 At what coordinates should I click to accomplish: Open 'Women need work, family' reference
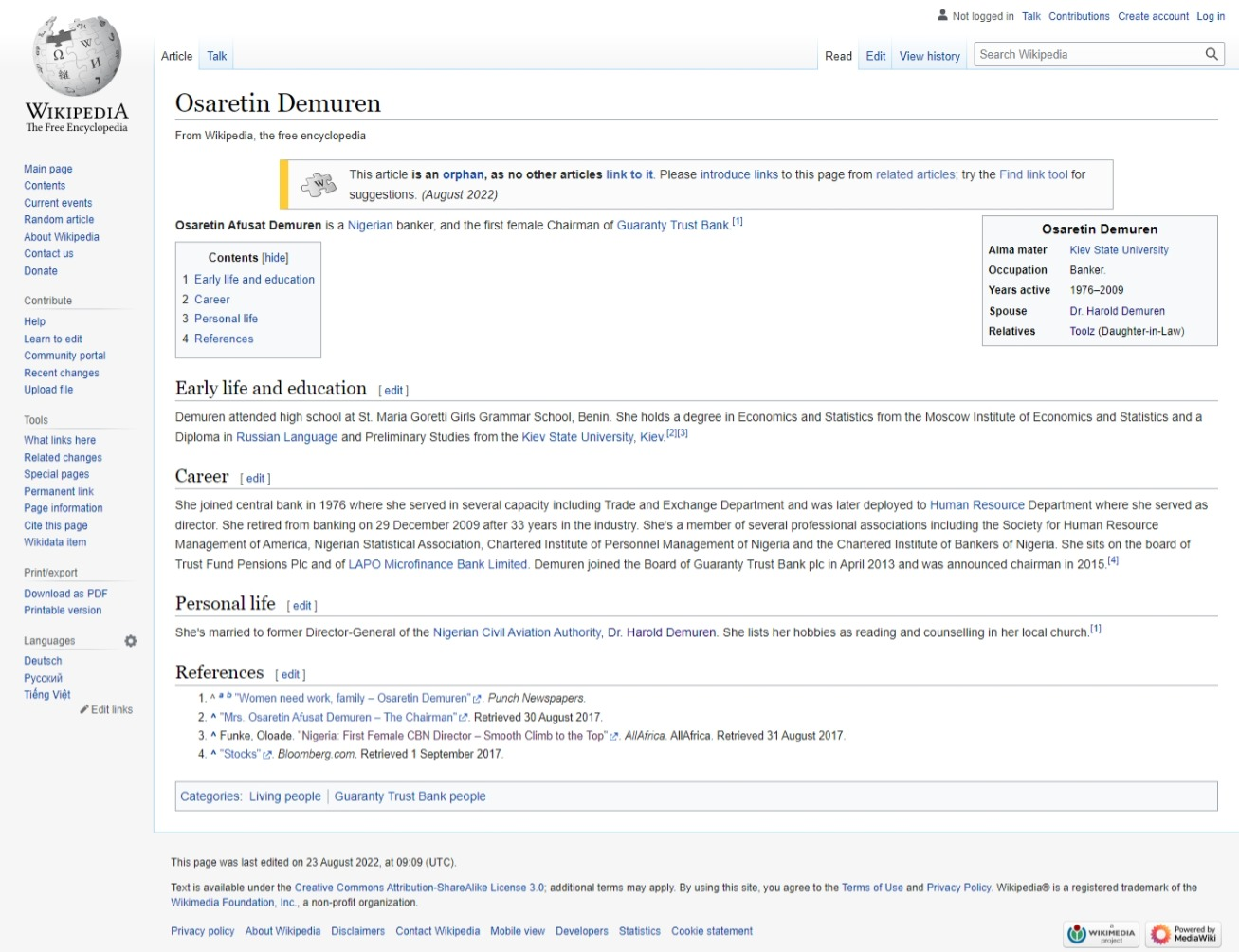click(x=355, y=699)
